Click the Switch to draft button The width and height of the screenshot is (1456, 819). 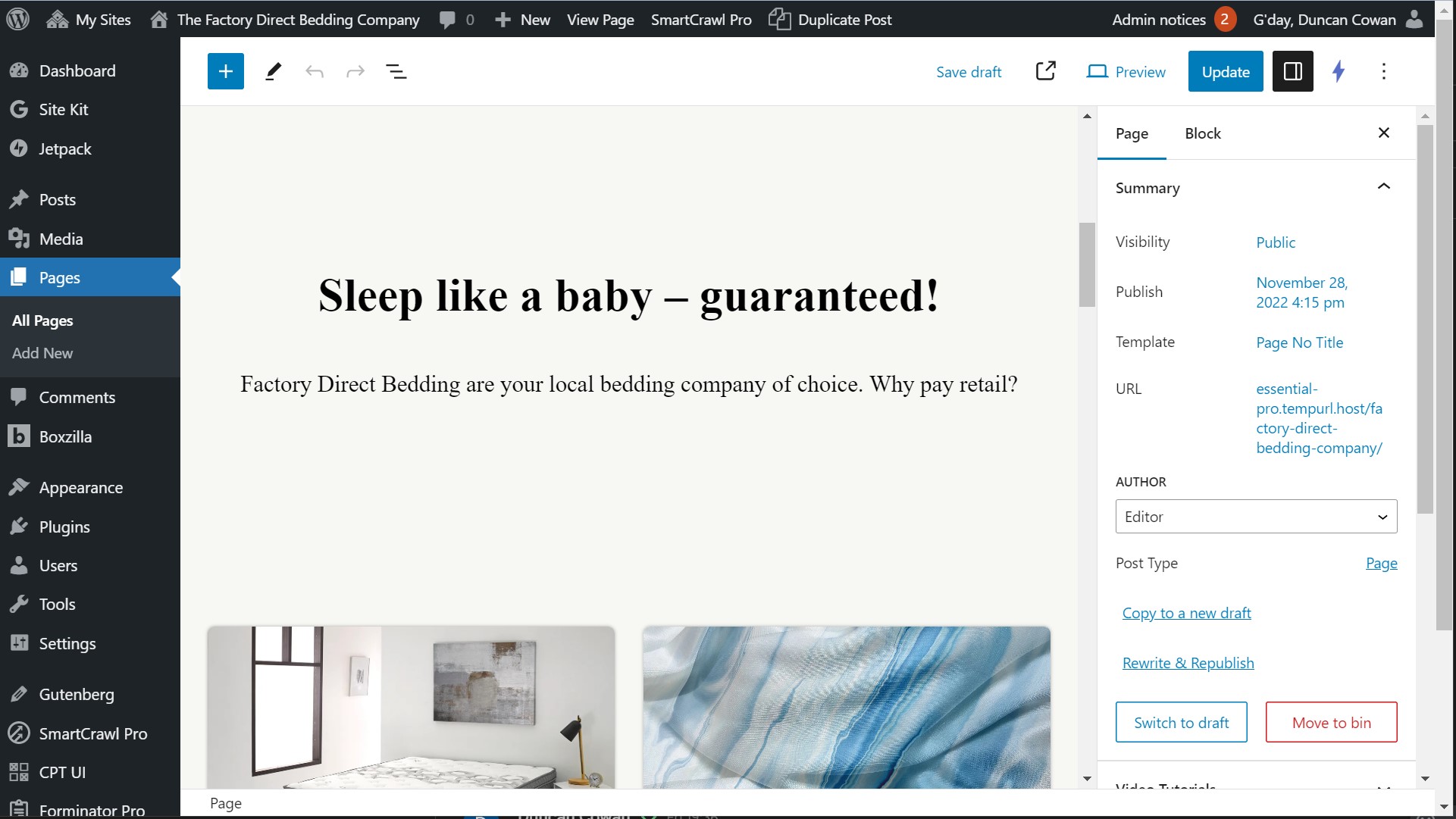[1181, 722]
